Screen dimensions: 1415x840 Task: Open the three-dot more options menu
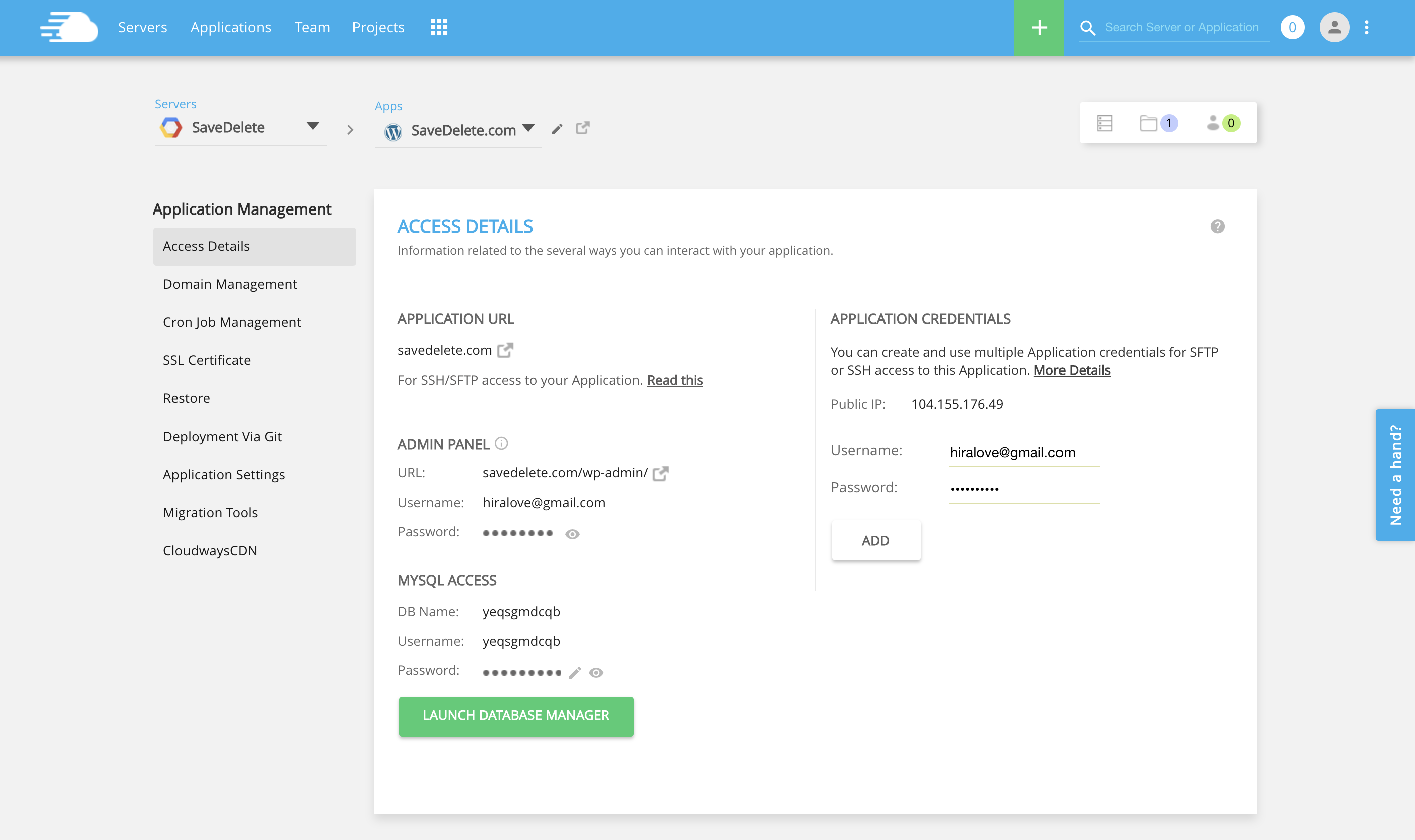point(1367,27)
